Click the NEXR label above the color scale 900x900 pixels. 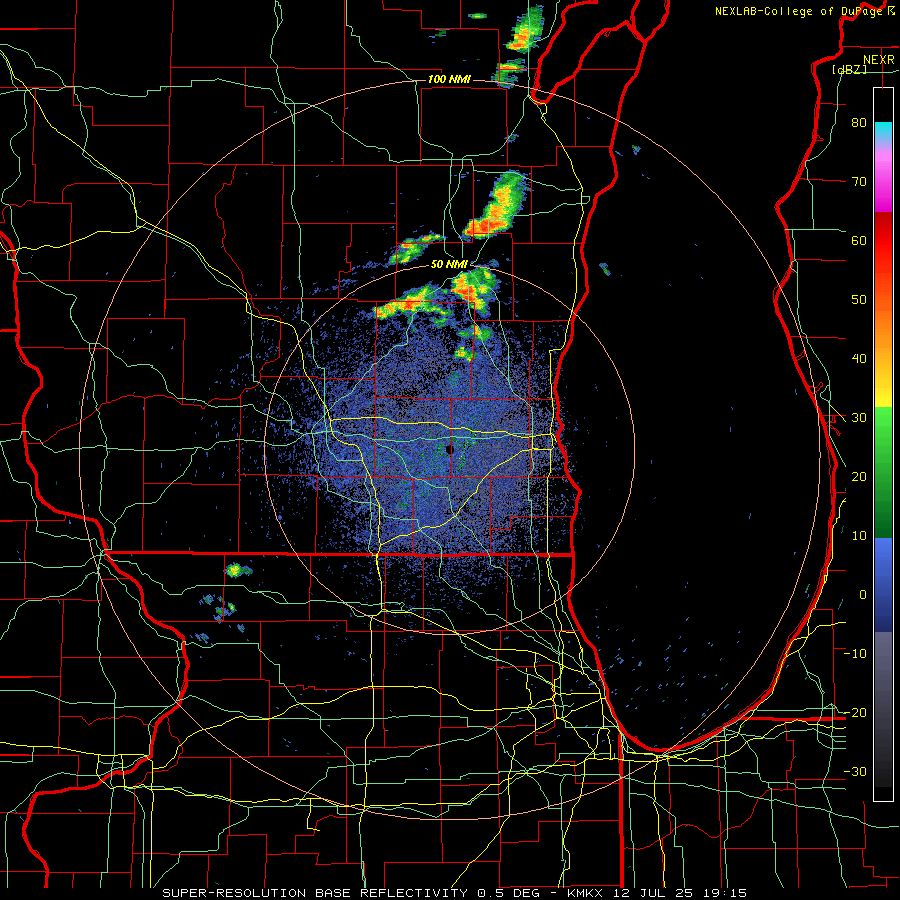(878, 60)
